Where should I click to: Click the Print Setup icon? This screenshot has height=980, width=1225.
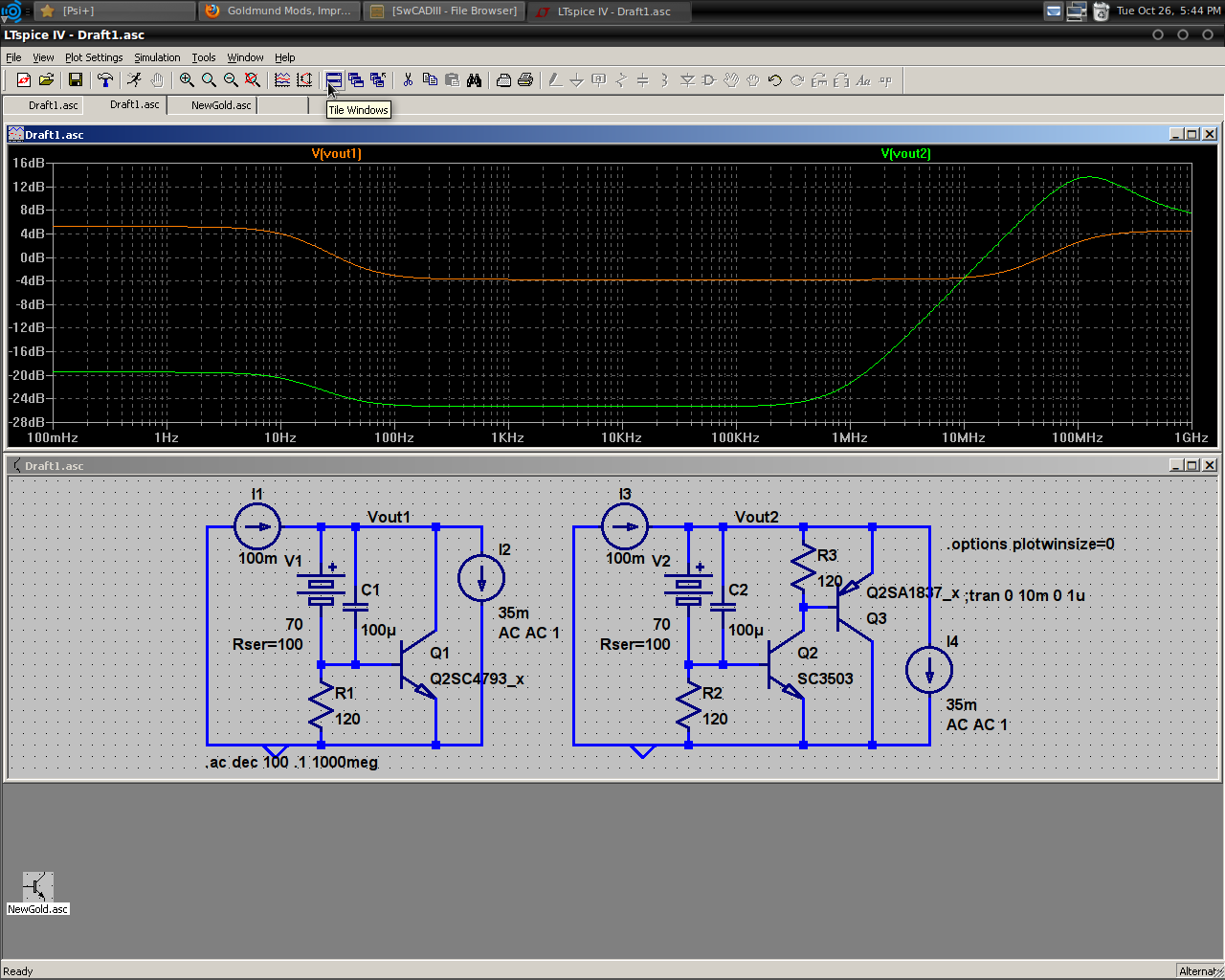[x=503, y=80]
